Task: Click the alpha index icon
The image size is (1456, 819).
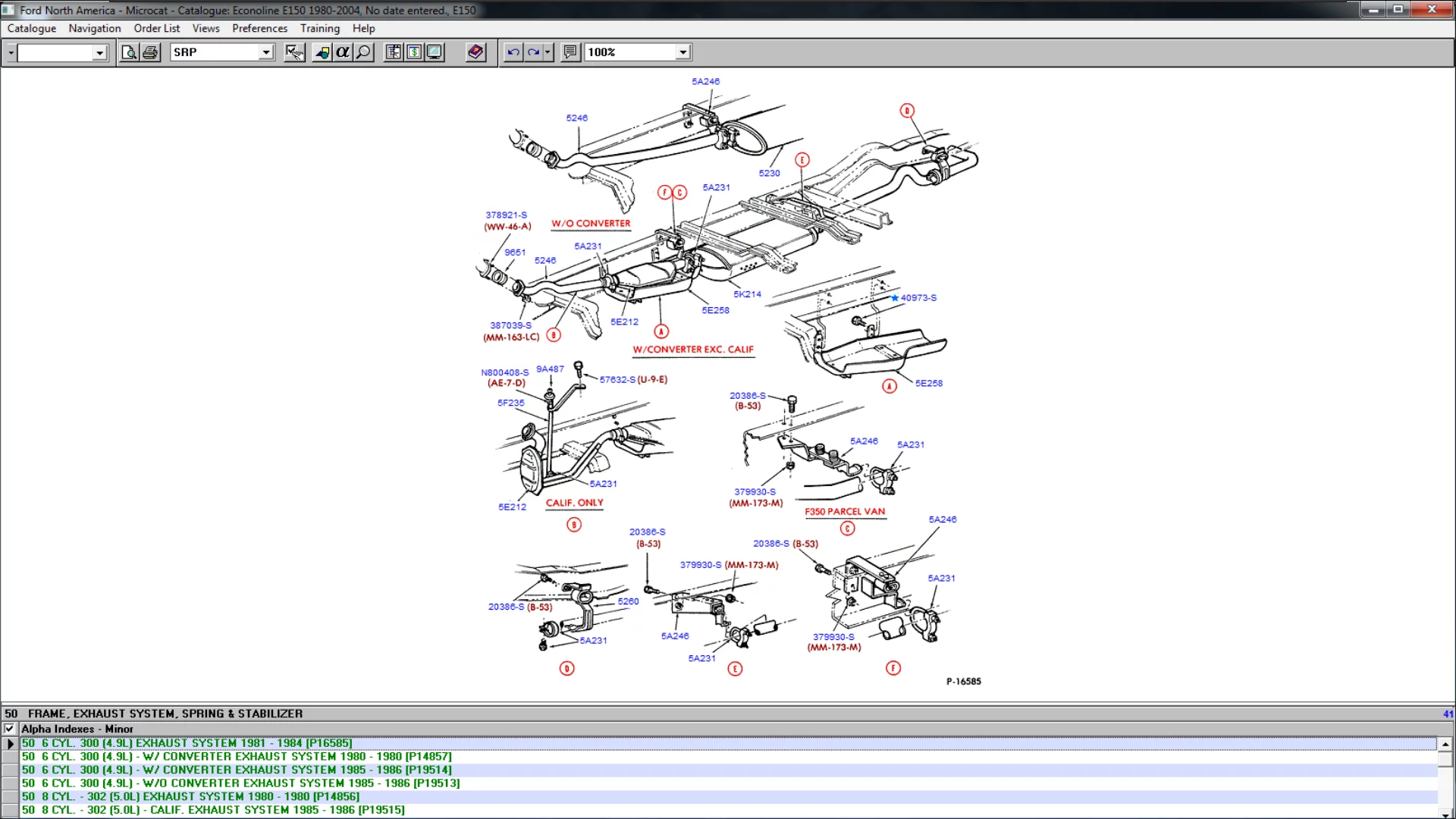Action: click(x=343, y=52)
